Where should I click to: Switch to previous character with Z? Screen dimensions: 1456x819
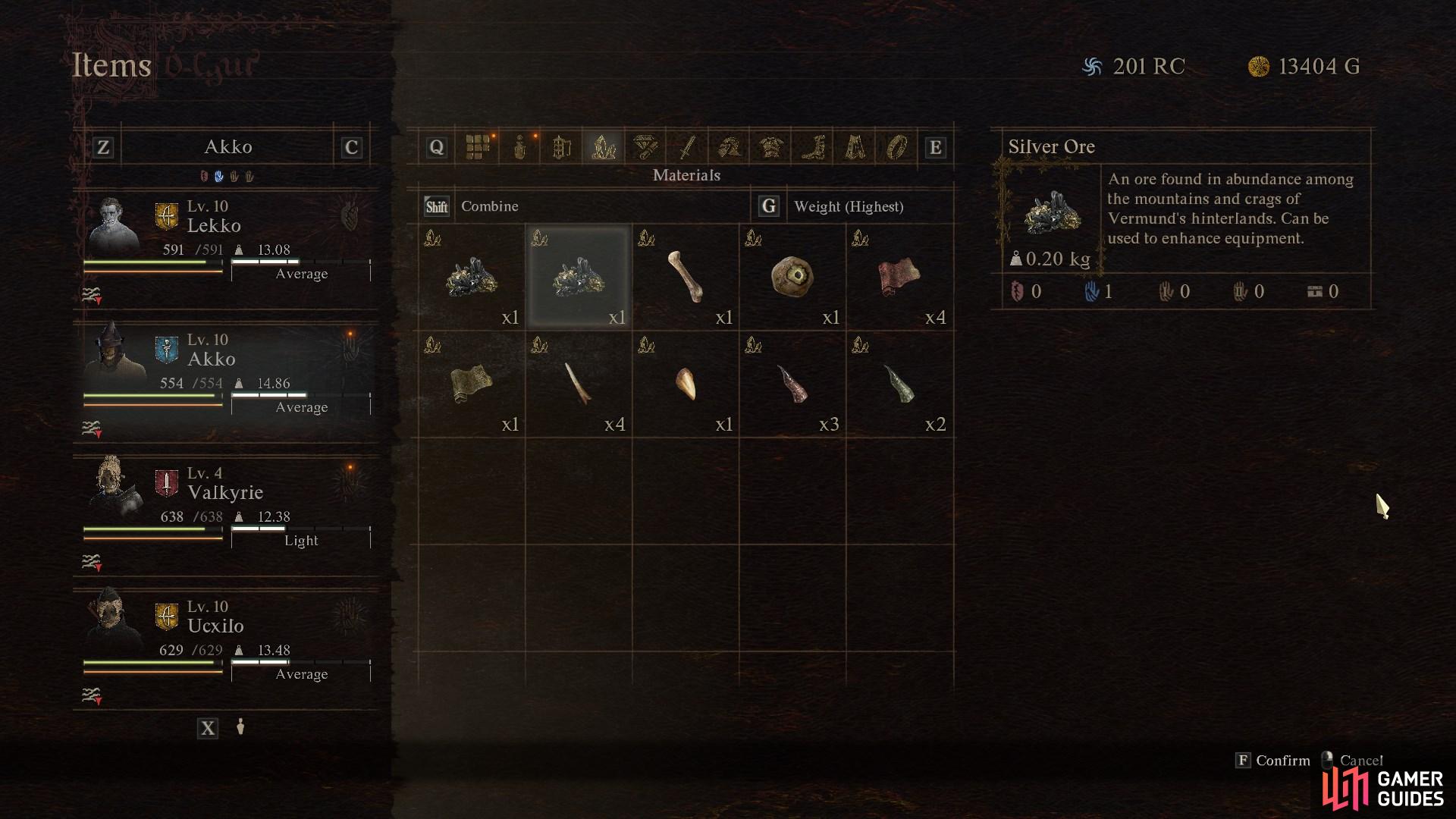click(x=103, y=147)
